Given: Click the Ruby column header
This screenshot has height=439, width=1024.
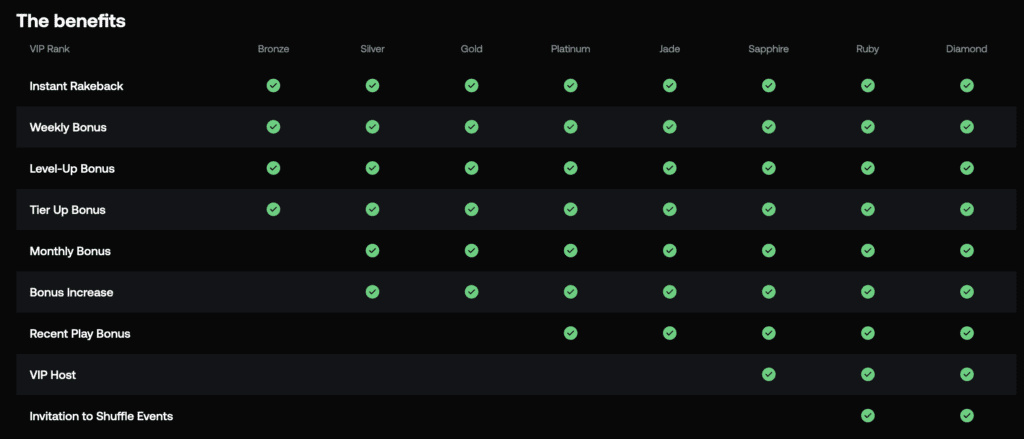Looking at the screenshot, I should (868, 49).
